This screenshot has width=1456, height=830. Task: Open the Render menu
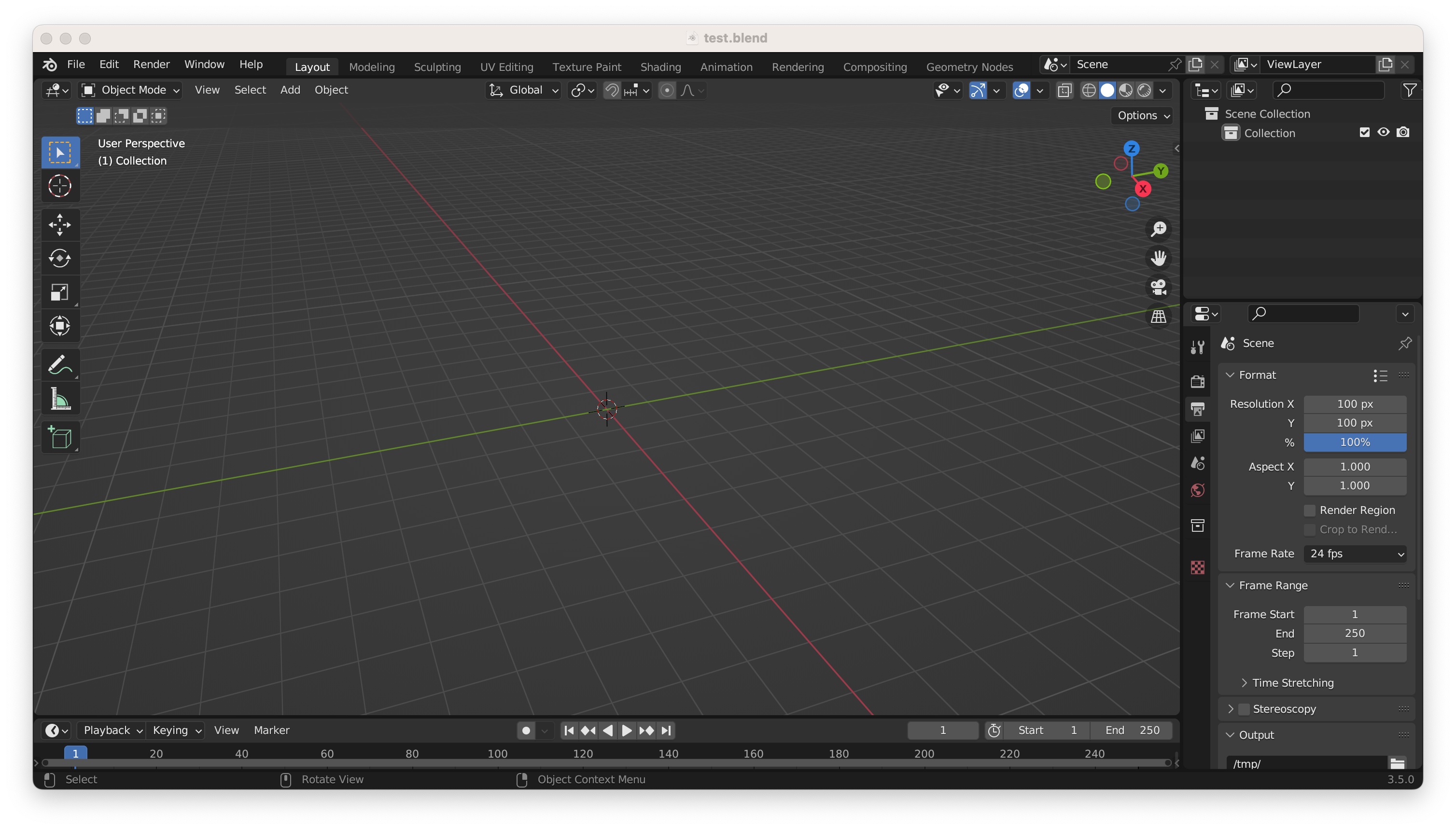point(151,64)
